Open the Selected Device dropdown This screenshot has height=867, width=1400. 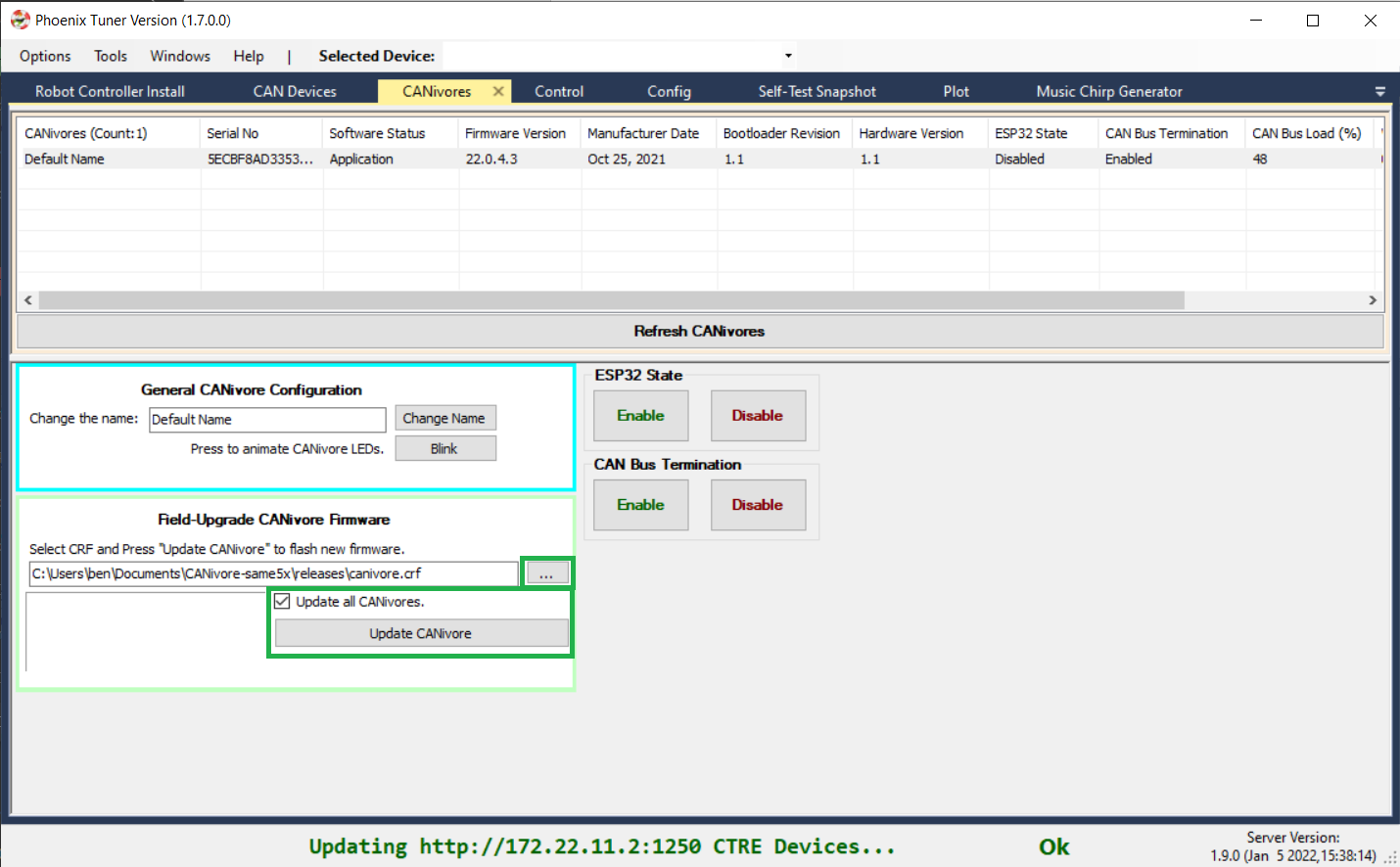tap(788, 56)
